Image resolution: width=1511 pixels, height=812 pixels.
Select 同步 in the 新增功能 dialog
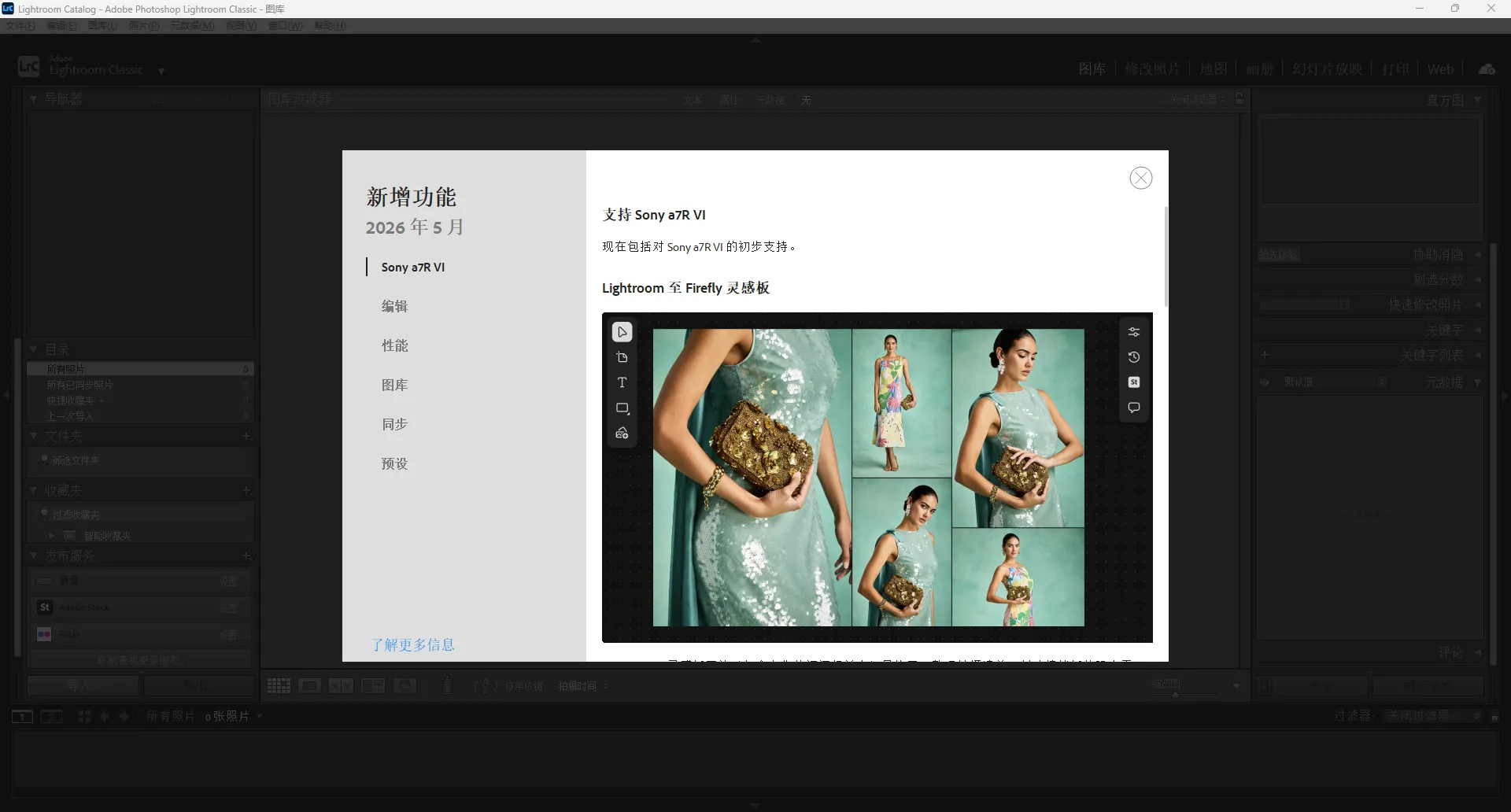tap(394, 424)
